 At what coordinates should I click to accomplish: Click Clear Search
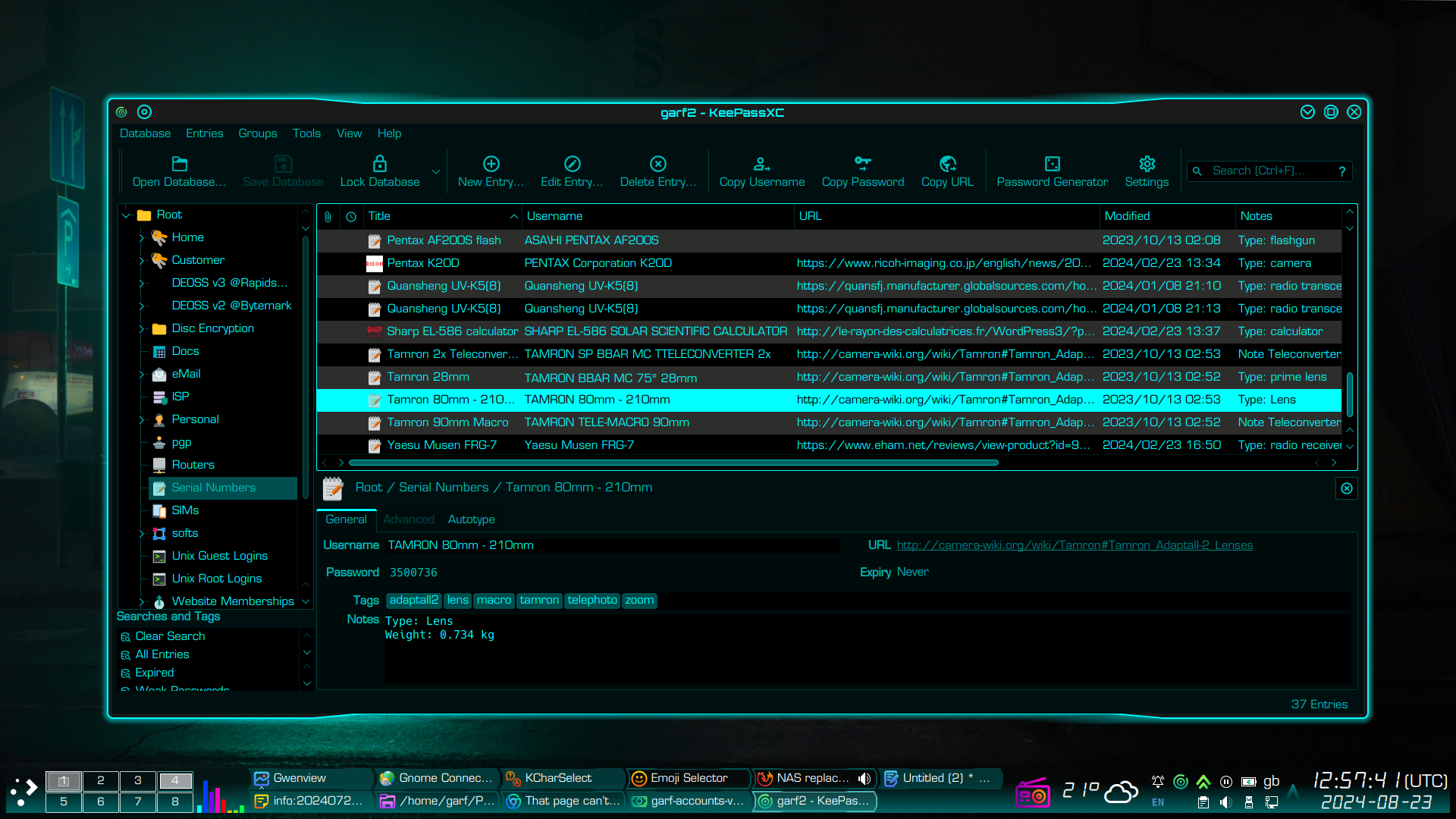170,636
